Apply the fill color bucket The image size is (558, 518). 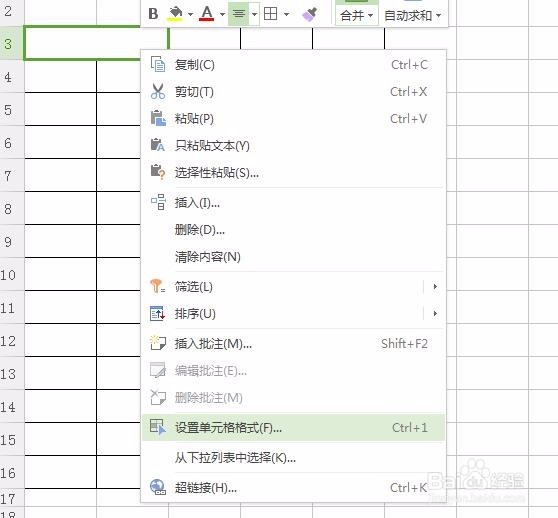[x=175, y=14]
